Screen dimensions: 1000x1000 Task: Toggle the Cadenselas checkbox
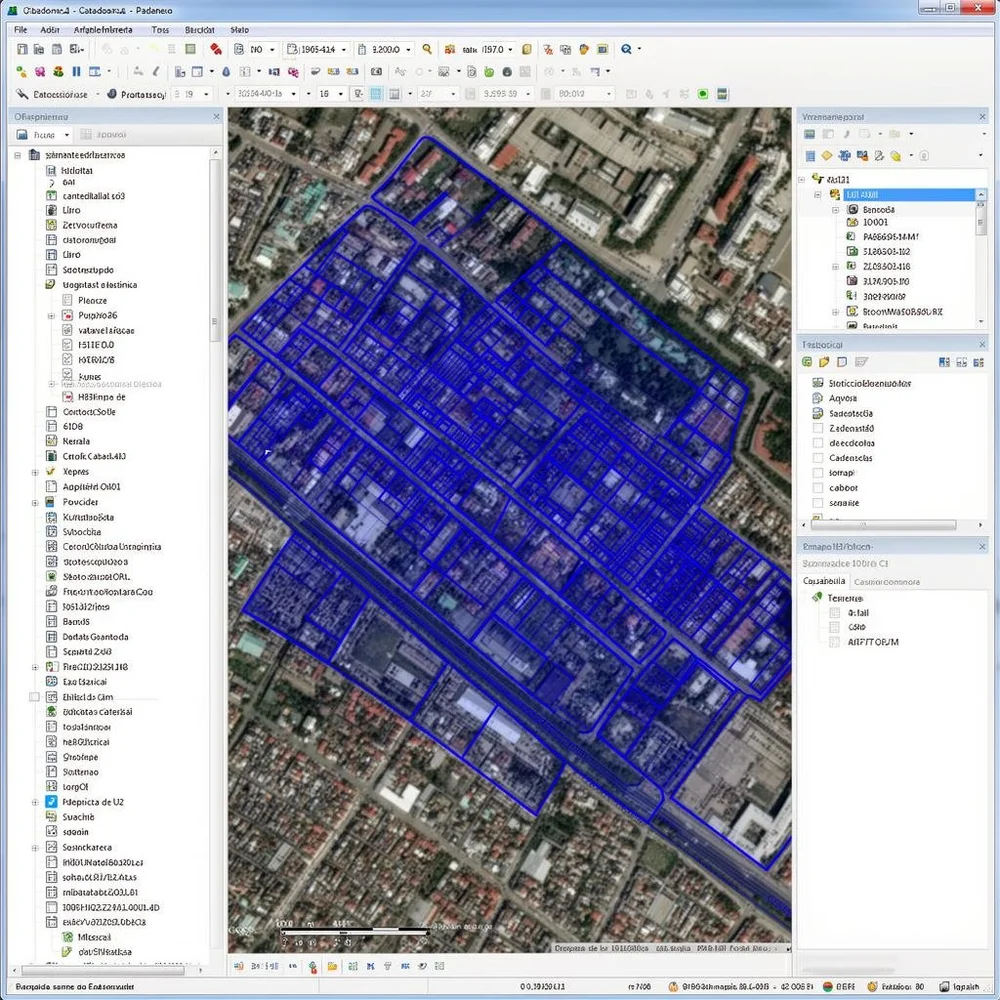[818, 458]
